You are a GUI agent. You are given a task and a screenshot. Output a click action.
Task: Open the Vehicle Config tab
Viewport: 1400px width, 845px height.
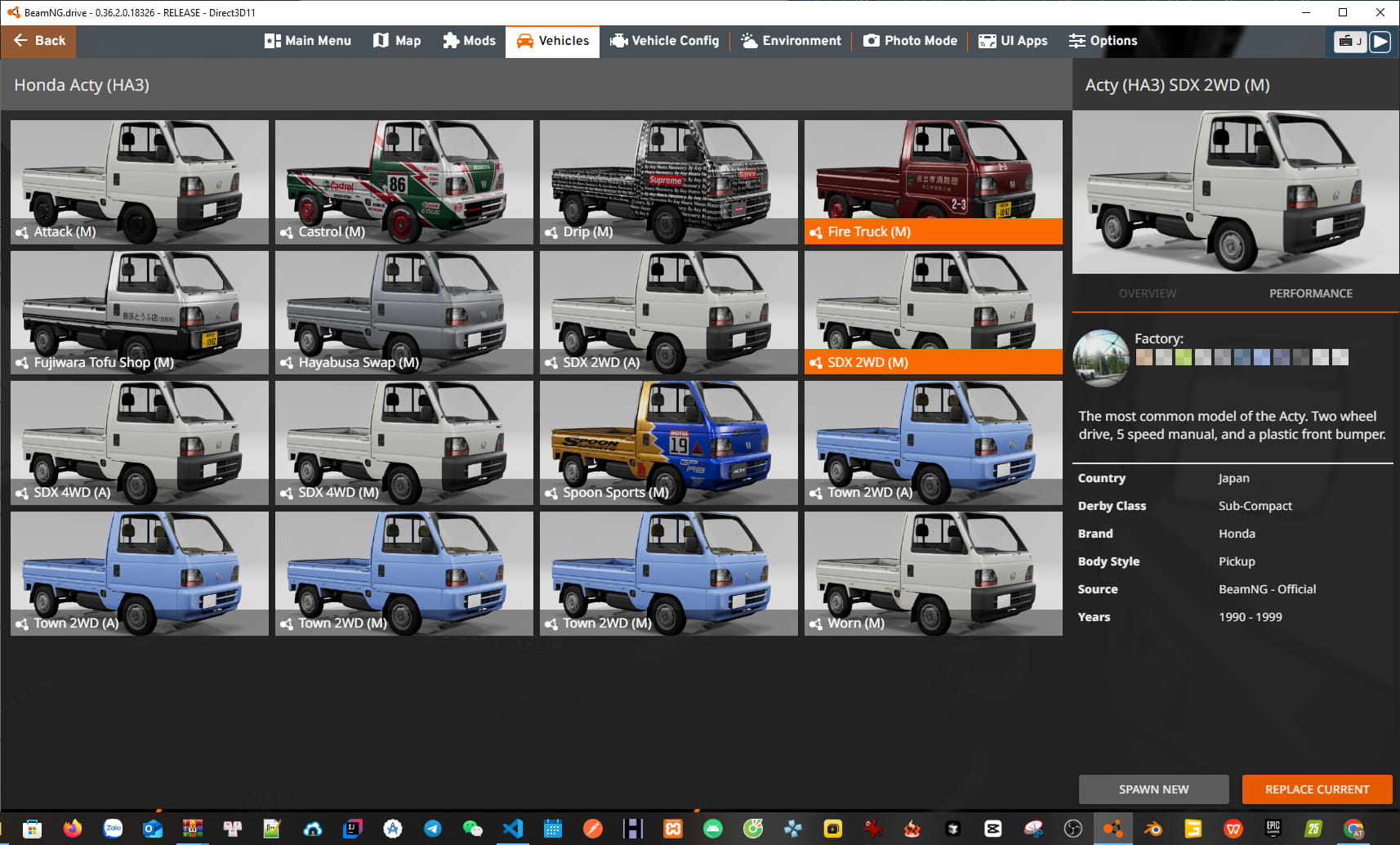pos(664,41)
